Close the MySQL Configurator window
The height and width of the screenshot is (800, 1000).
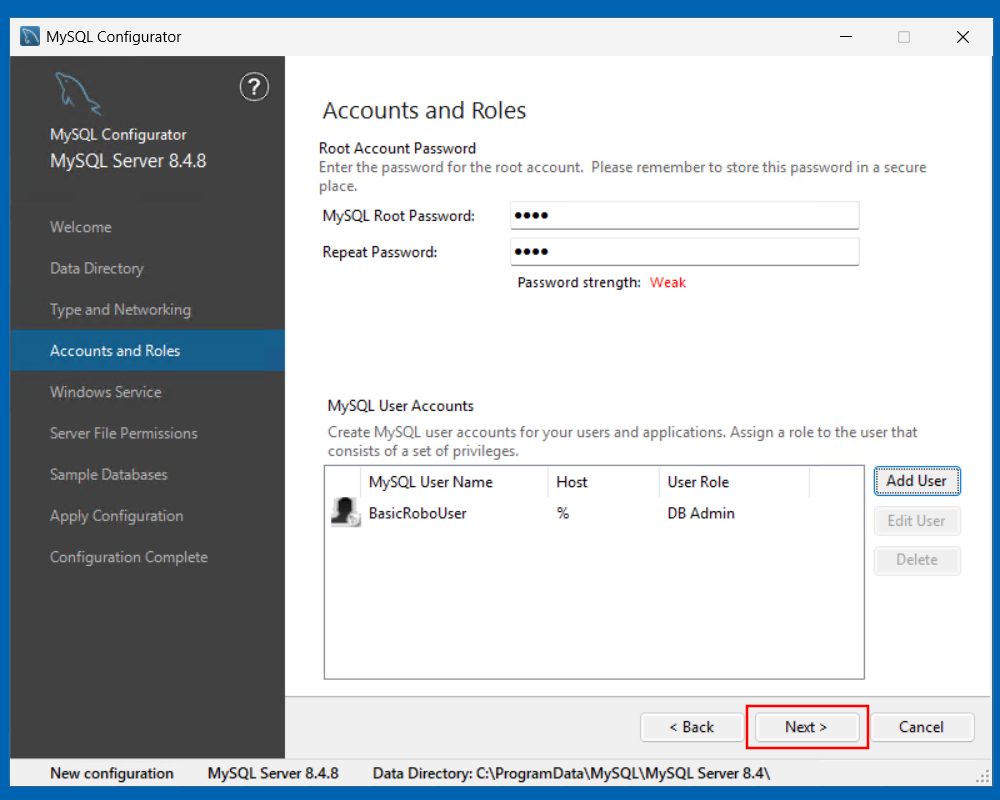click(963, 37)
